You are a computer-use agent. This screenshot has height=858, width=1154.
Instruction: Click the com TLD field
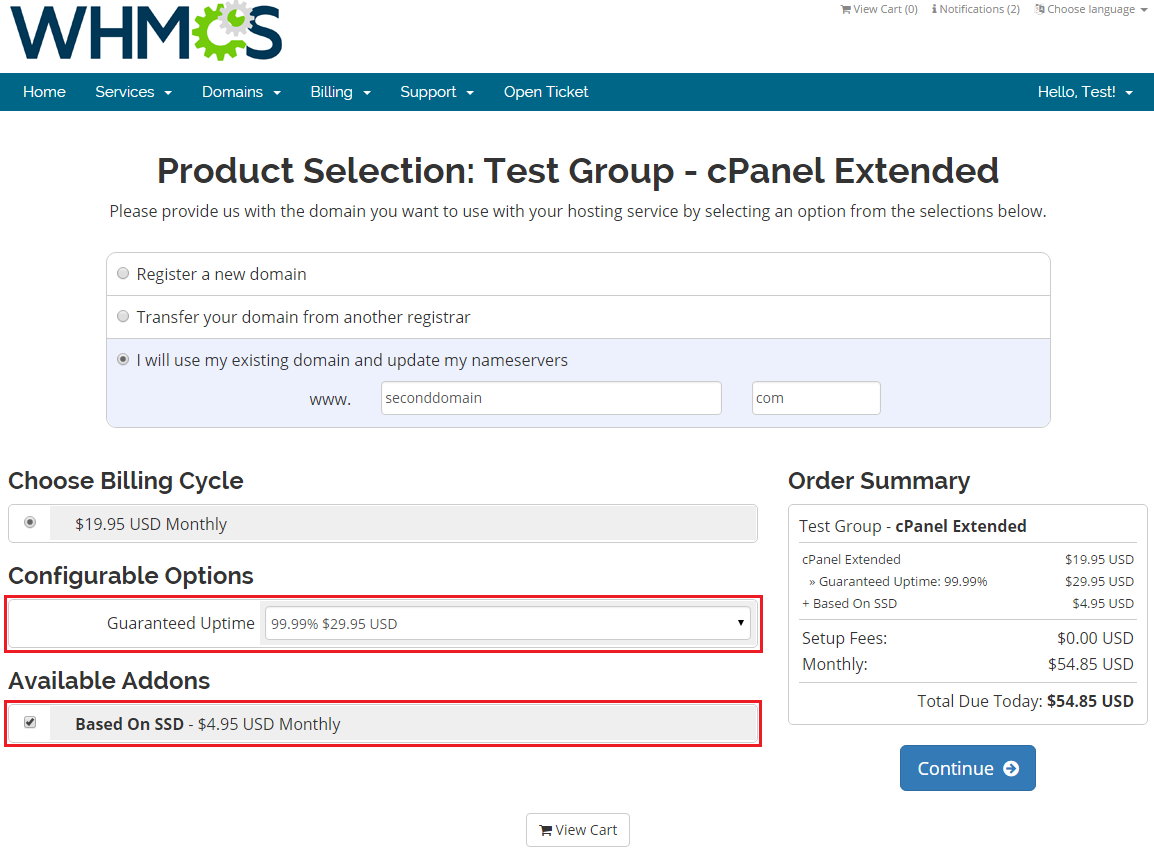[x=816, y=398]
